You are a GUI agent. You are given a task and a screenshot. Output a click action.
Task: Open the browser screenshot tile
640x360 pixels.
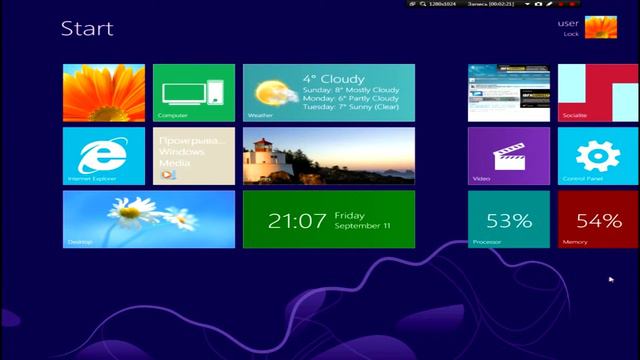pyautogui.click(x=509, y=93)
